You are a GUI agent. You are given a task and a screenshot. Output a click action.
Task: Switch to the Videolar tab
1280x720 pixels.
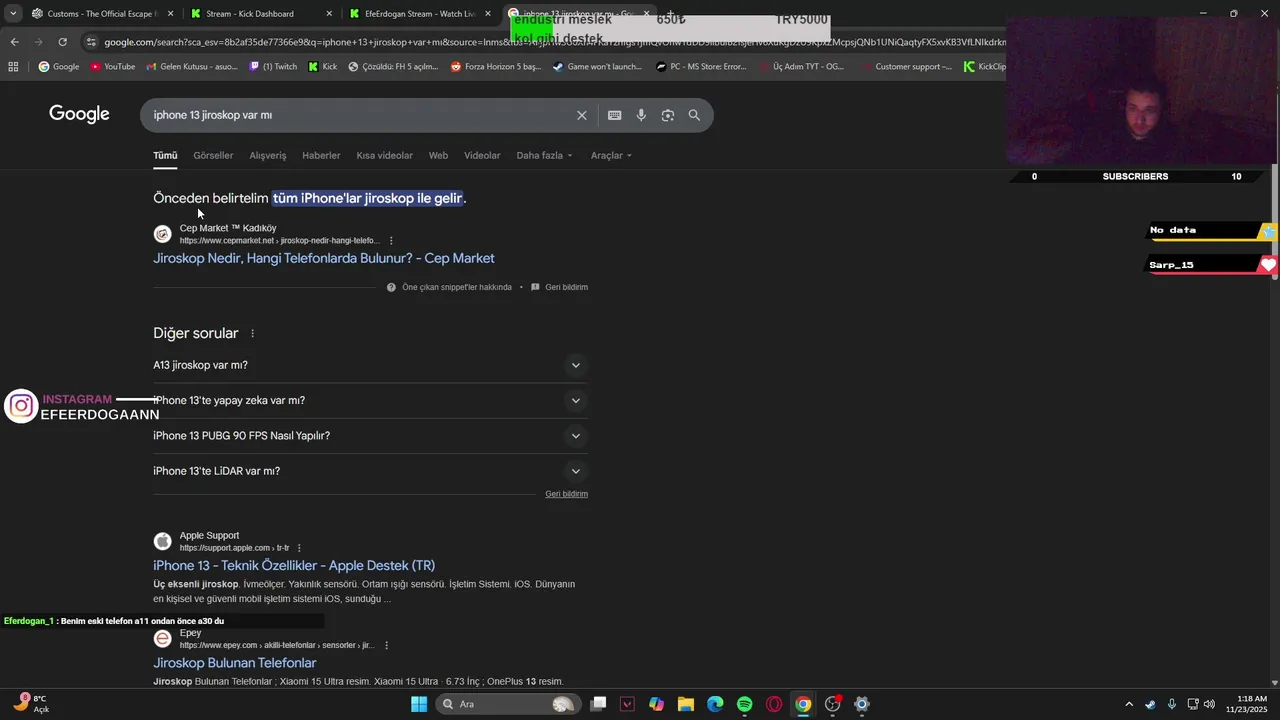(x=482, y=156)
